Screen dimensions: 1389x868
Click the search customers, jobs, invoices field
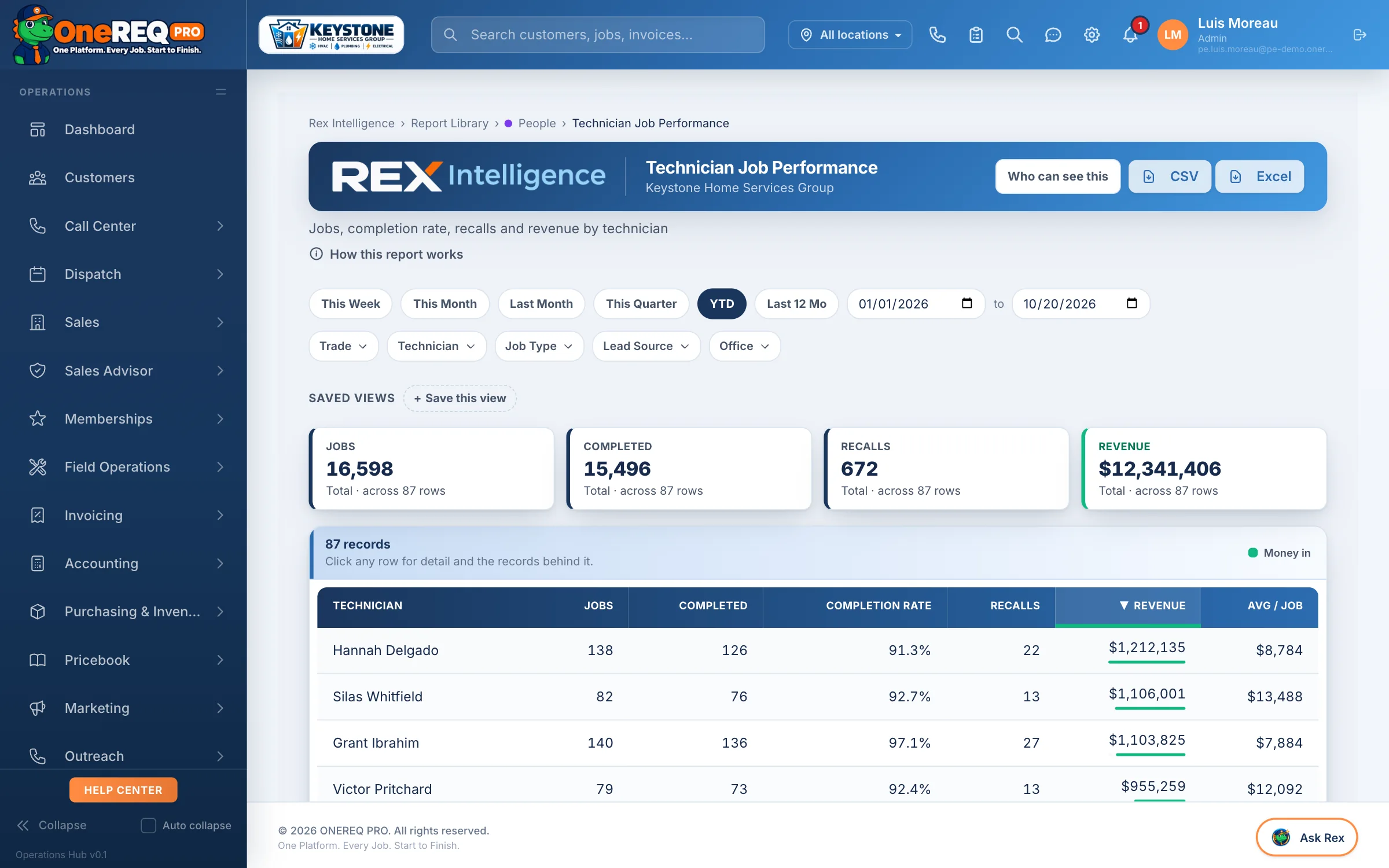(598, 35)
